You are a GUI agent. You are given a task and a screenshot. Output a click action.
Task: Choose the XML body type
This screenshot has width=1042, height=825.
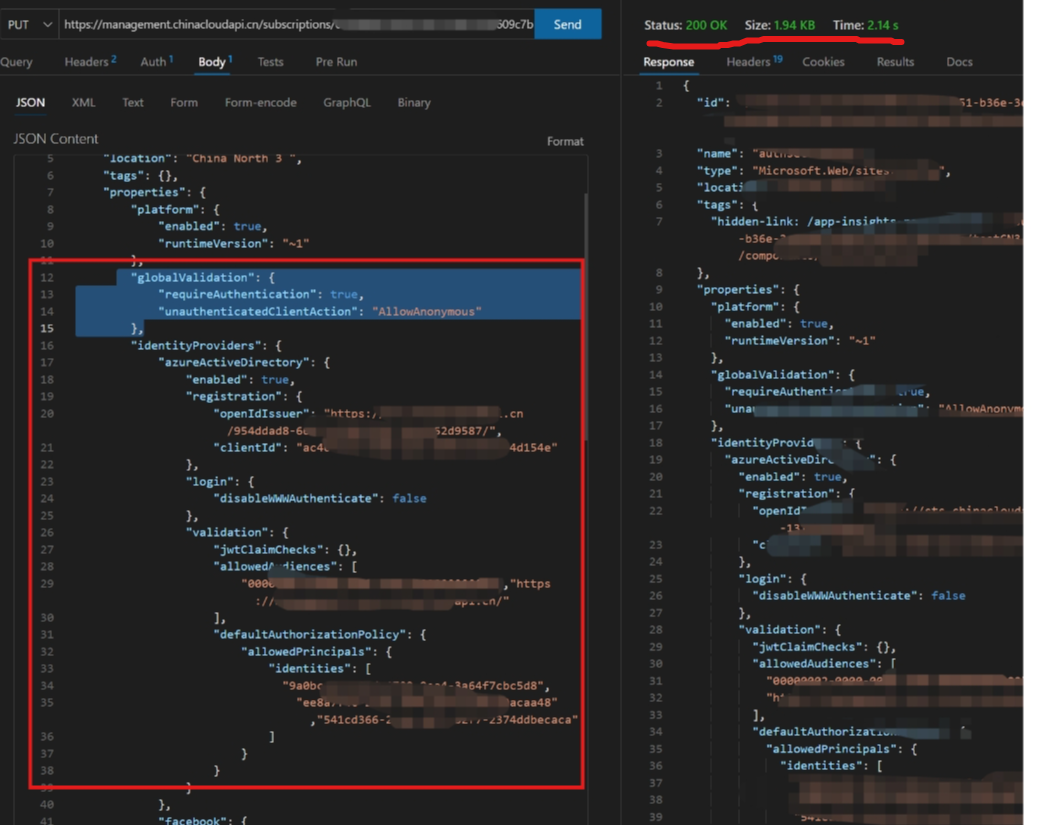coord(84,102)
